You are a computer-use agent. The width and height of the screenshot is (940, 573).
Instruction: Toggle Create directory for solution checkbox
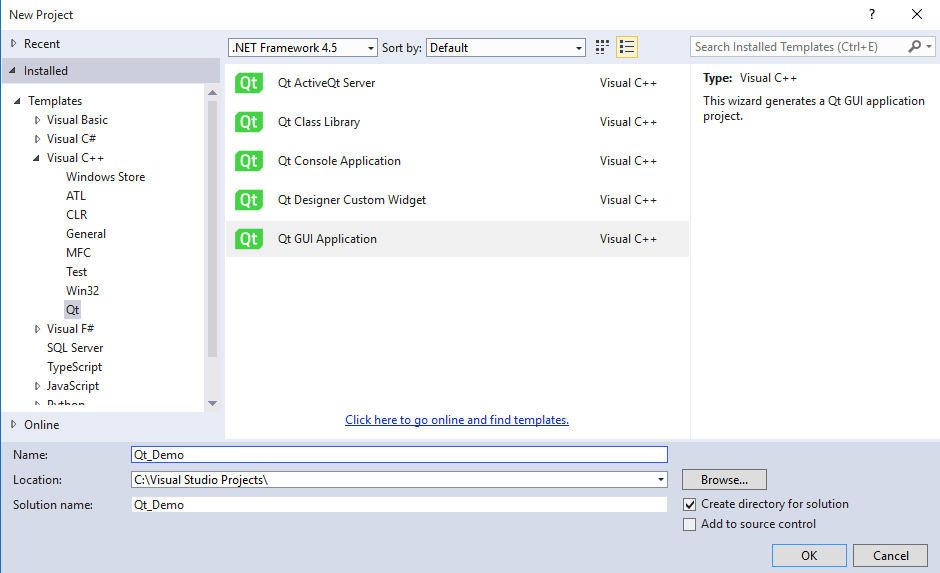coord(689,504)
